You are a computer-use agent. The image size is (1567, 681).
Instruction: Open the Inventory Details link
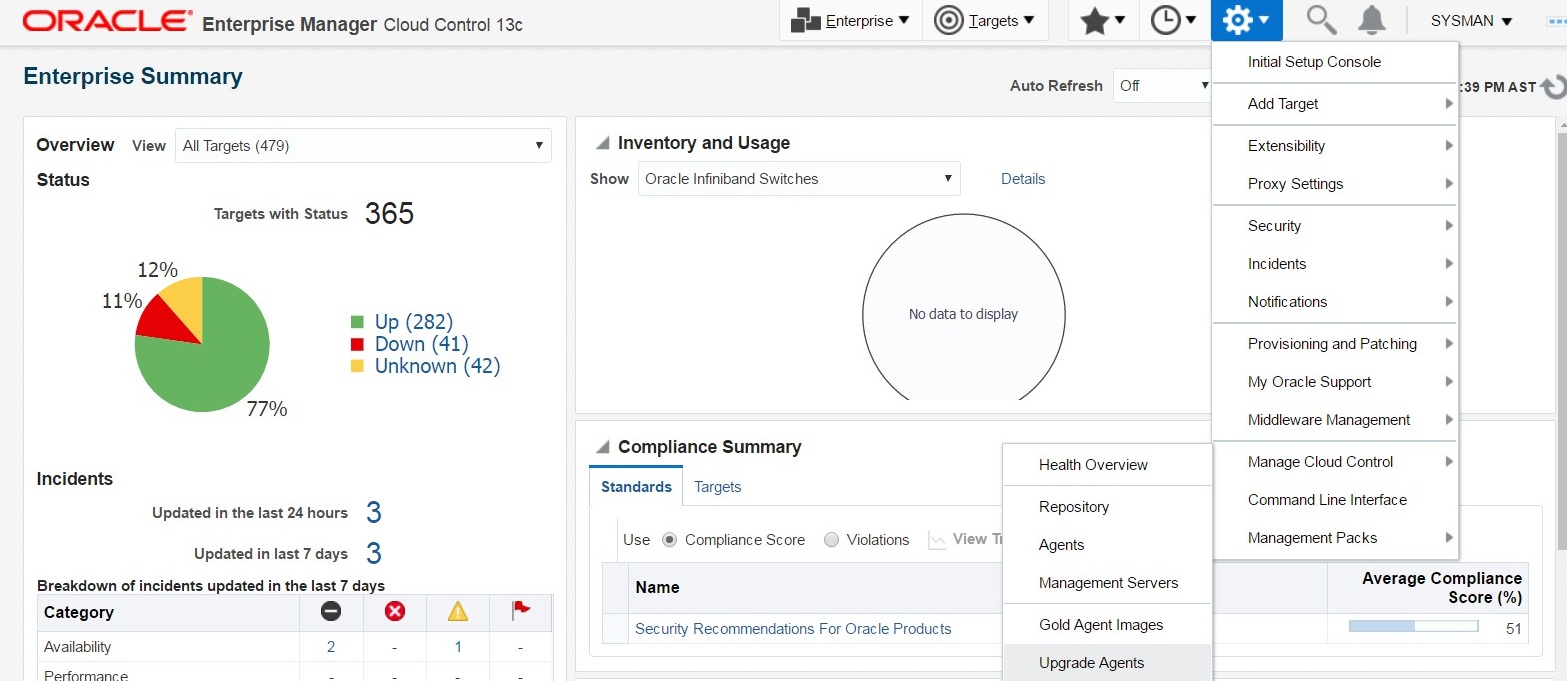[1023, 179]
